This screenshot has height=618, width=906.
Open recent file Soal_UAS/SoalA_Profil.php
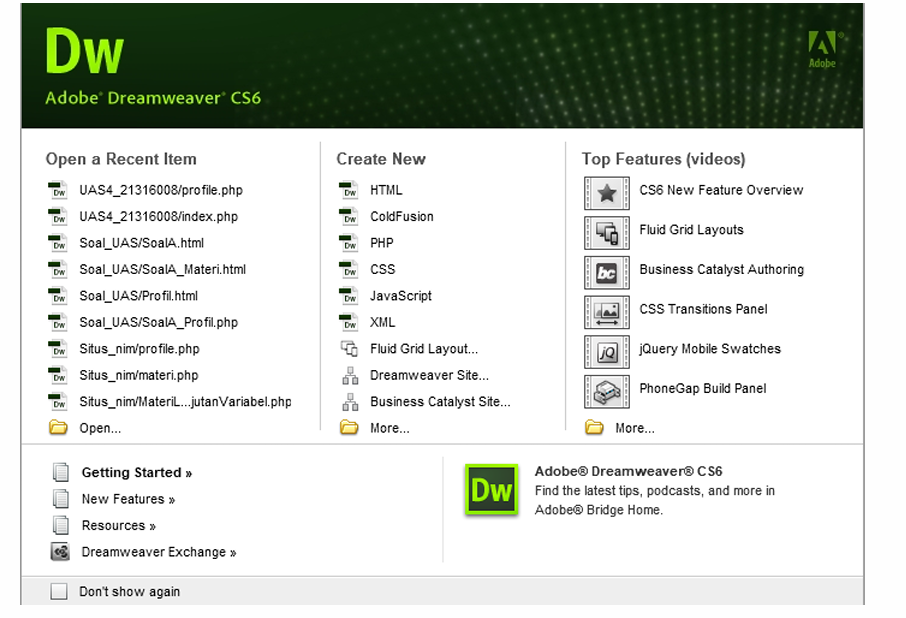[158, 322]
